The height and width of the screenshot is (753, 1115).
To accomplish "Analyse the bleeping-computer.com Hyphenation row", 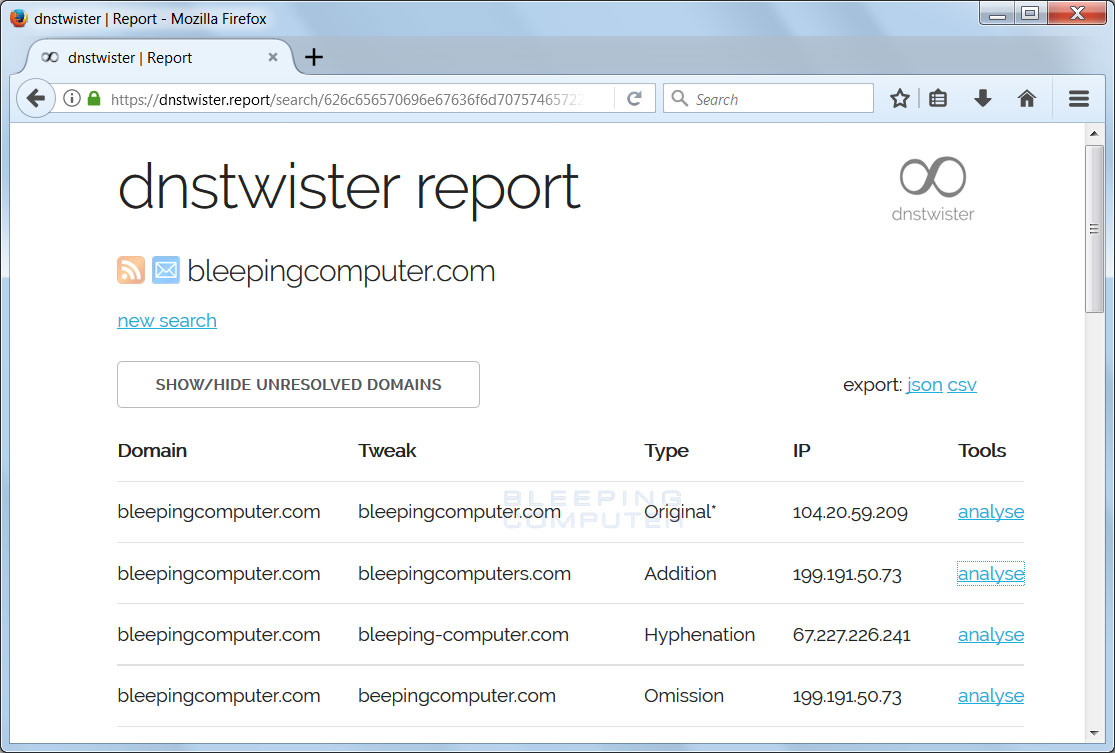I will click(x=991, y=635).
